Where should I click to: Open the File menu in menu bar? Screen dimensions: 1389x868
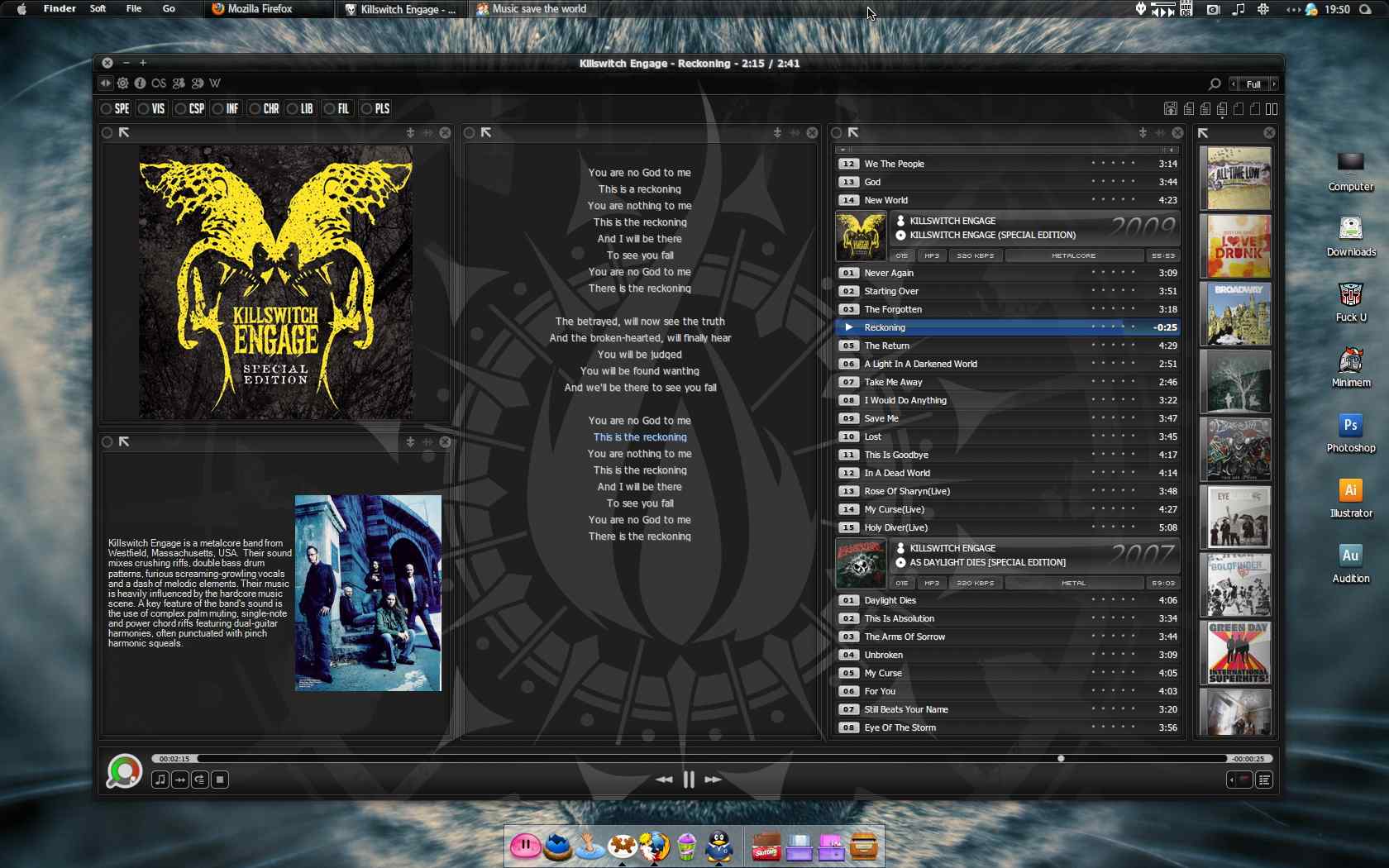(x=134, y=9)
